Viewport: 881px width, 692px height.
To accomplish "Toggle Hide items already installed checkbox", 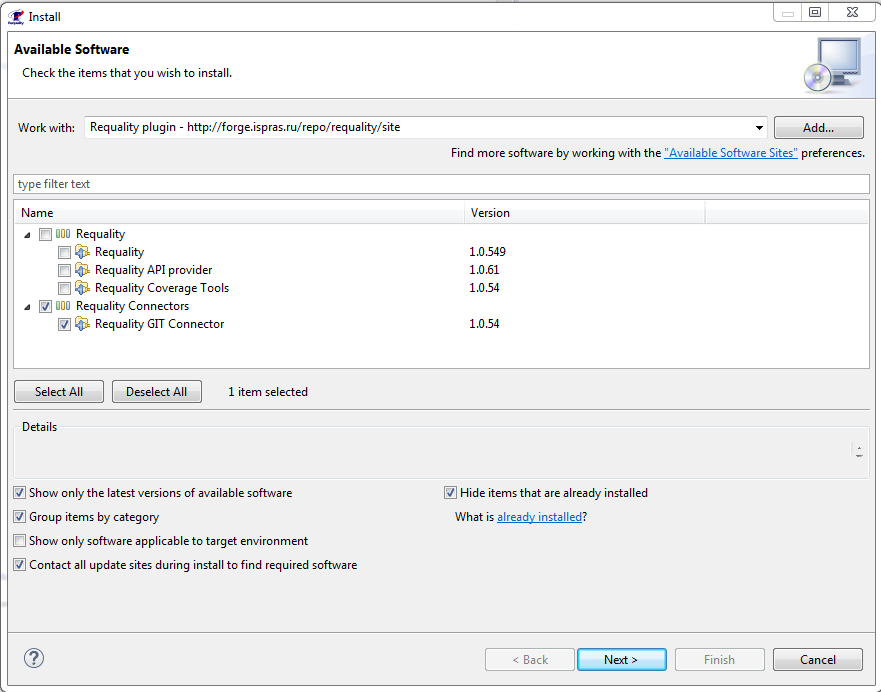I will tap(450, 493).
